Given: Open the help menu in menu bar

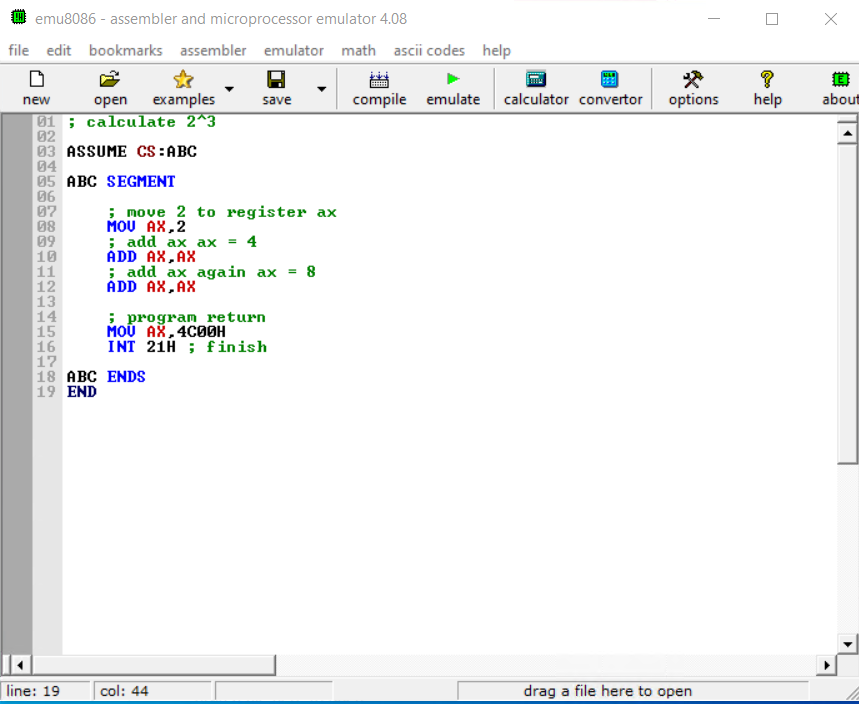Looking at the screenshot, I should 496,50.
